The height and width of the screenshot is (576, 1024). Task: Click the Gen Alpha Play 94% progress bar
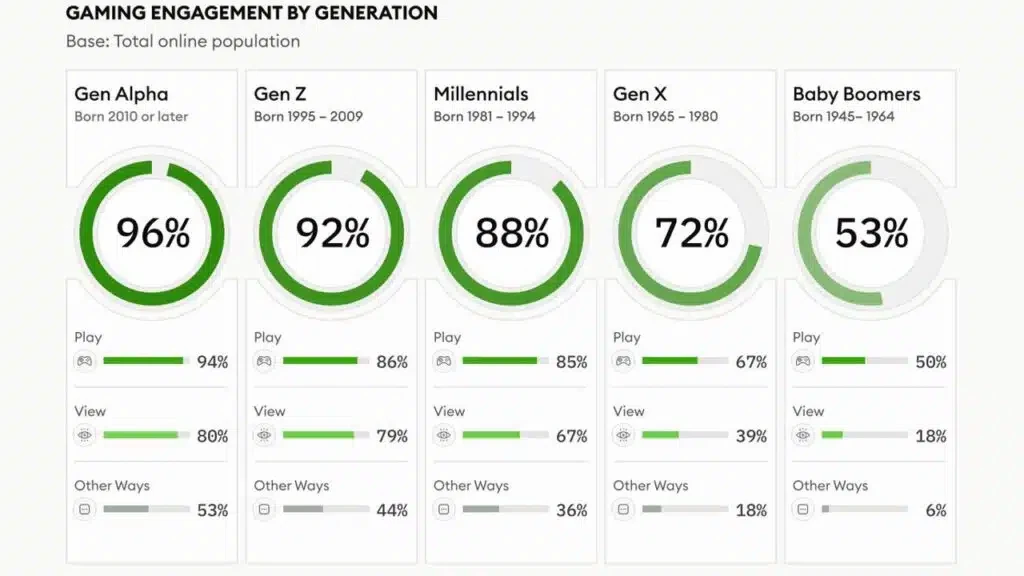pyautogui.click(x=146, y=361)
